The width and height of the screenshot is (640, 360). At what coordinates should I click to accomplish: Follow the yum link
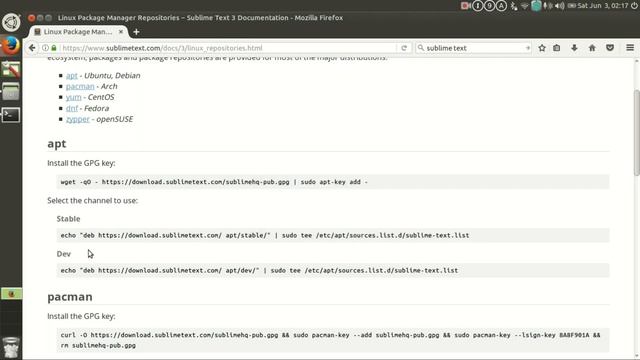[73, 97]
